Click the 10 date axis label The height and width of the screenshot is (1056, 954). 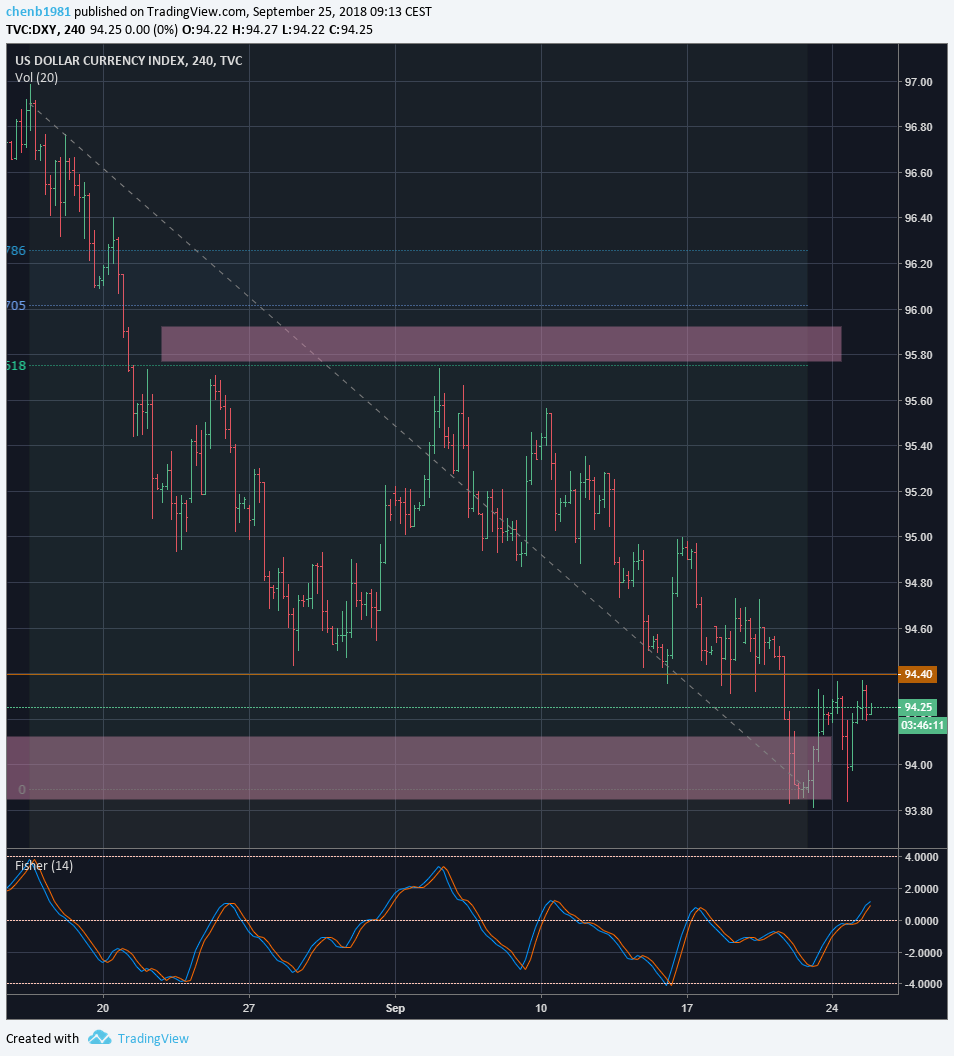[541, 1008]
